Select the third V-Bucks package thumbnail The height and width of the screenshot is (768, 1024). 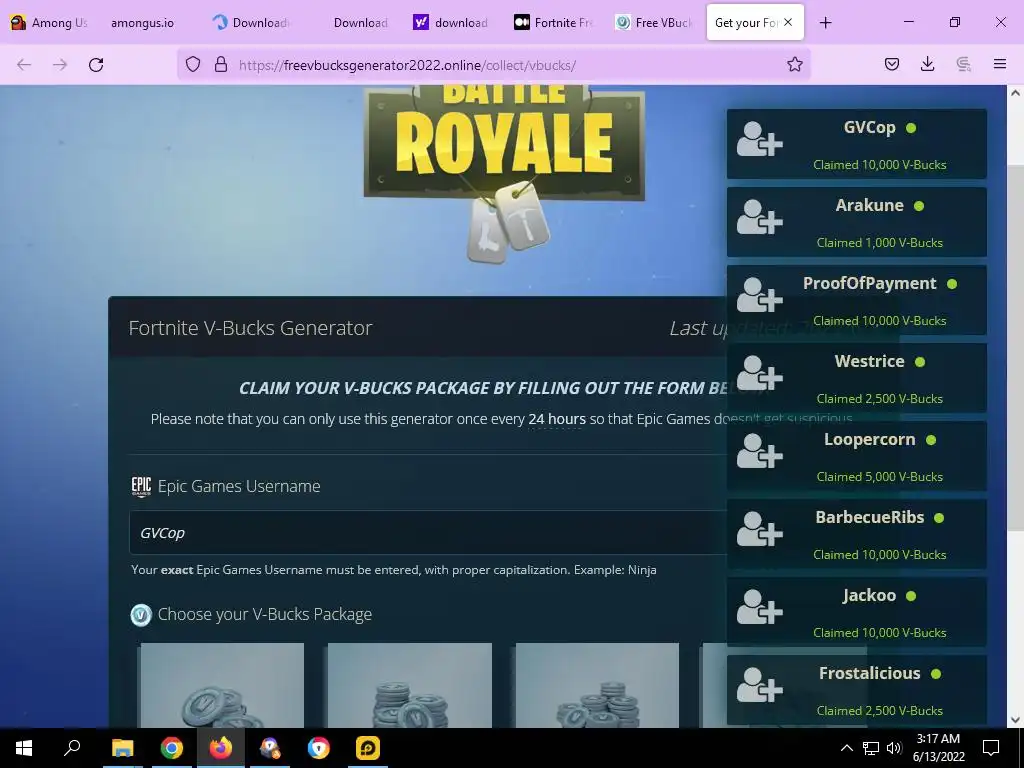point(597,685)
